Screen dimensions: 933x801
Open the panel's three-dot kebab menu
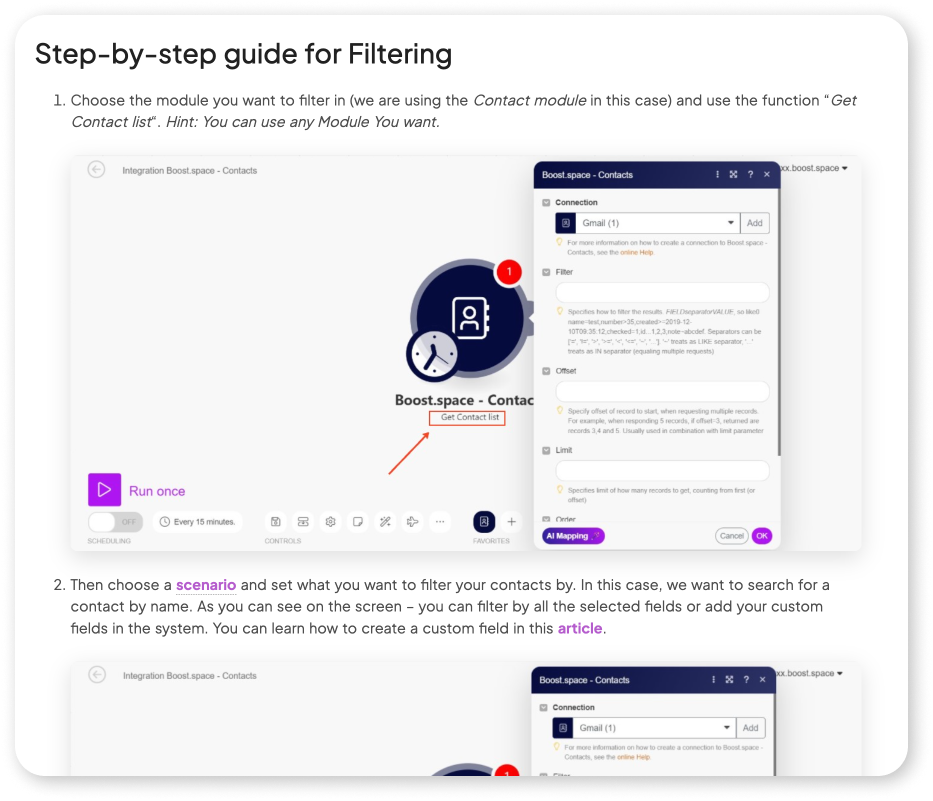717,174
